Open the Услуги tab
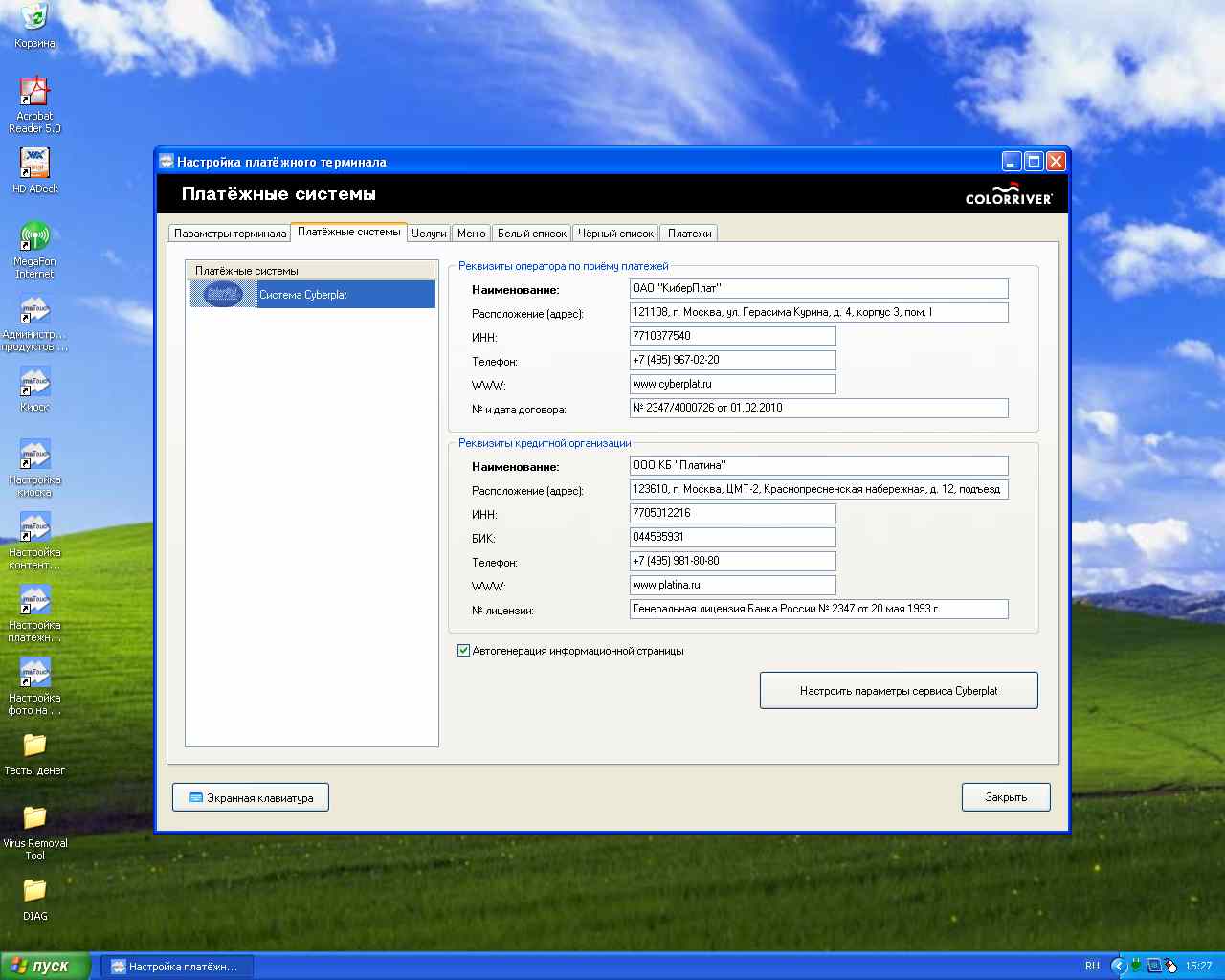This screenshot has height=980, width=1225. [429, 234]
